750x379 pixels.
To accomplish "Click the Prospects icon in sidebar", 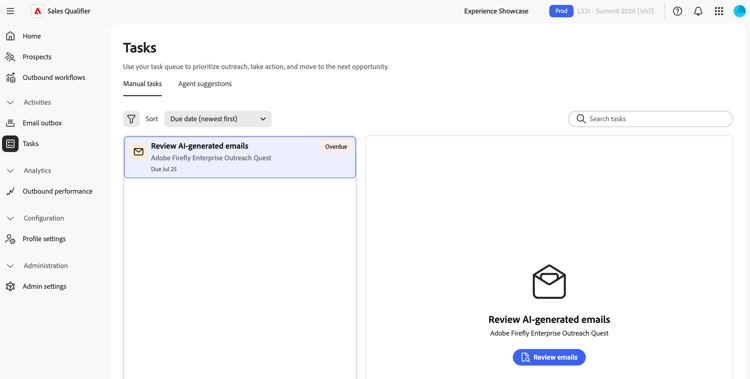I will coord(10,57).
